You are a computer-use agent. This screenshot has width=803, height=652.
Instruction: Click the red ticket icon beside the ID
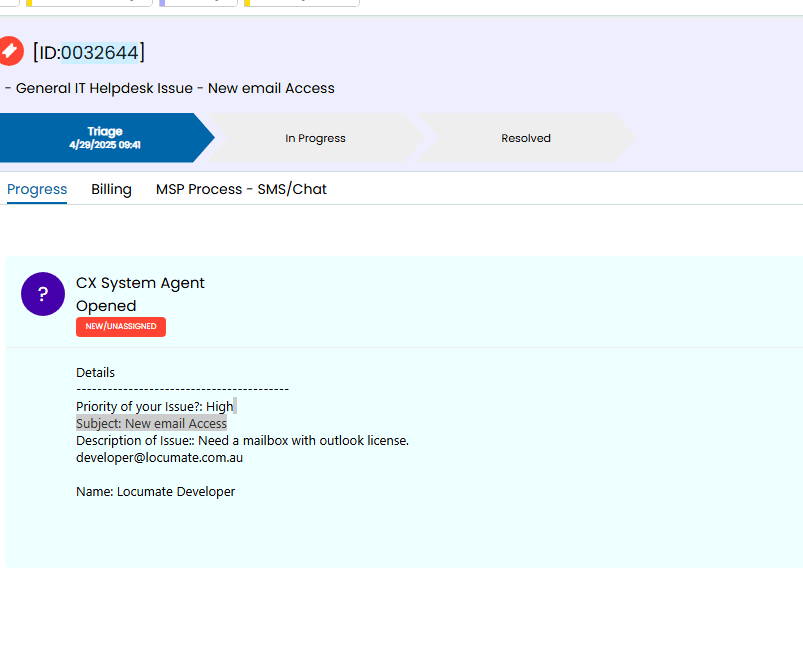click(x=10, y=51)
